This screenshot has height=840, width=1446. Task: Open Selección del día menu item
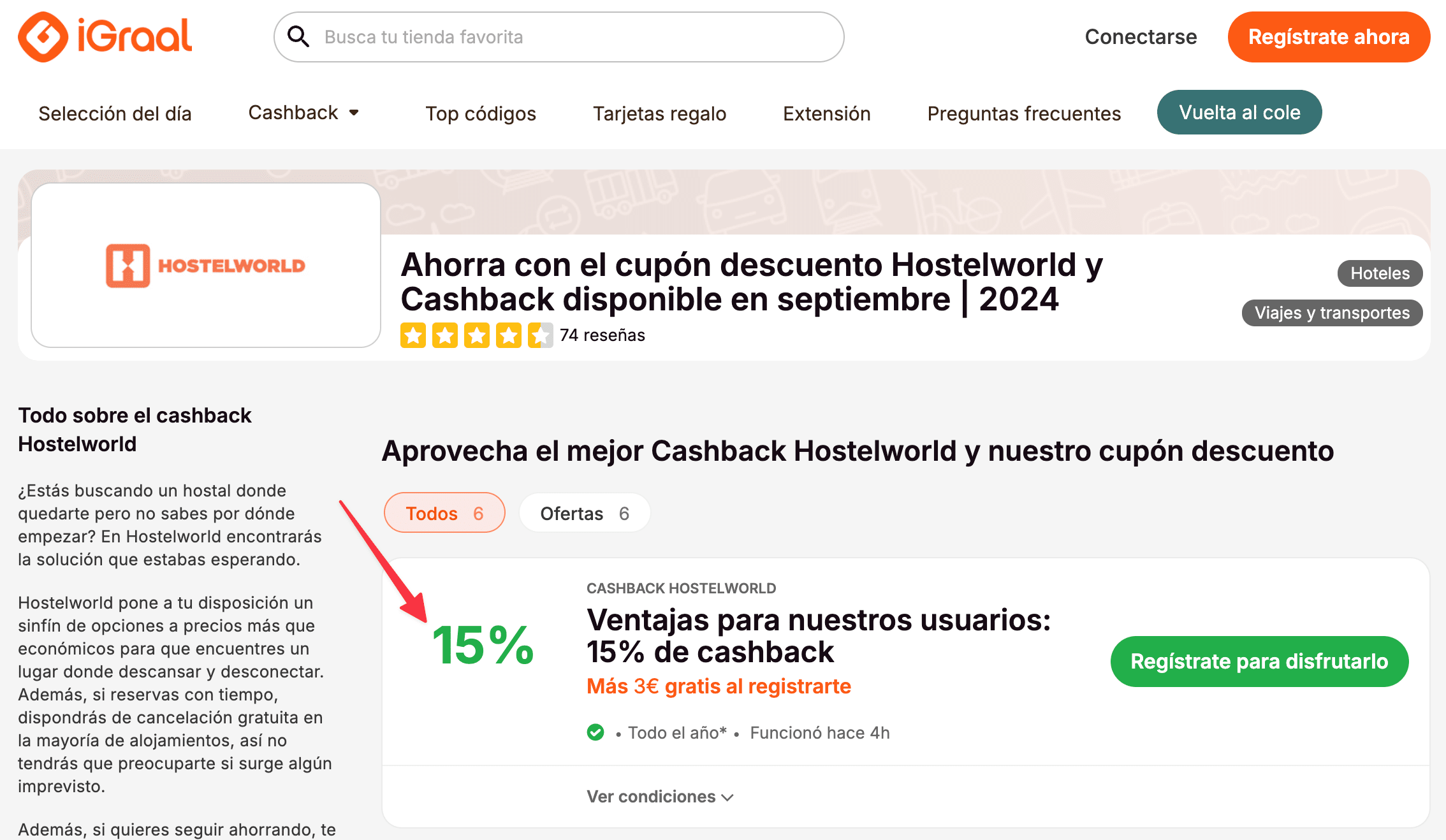(115, 113)
